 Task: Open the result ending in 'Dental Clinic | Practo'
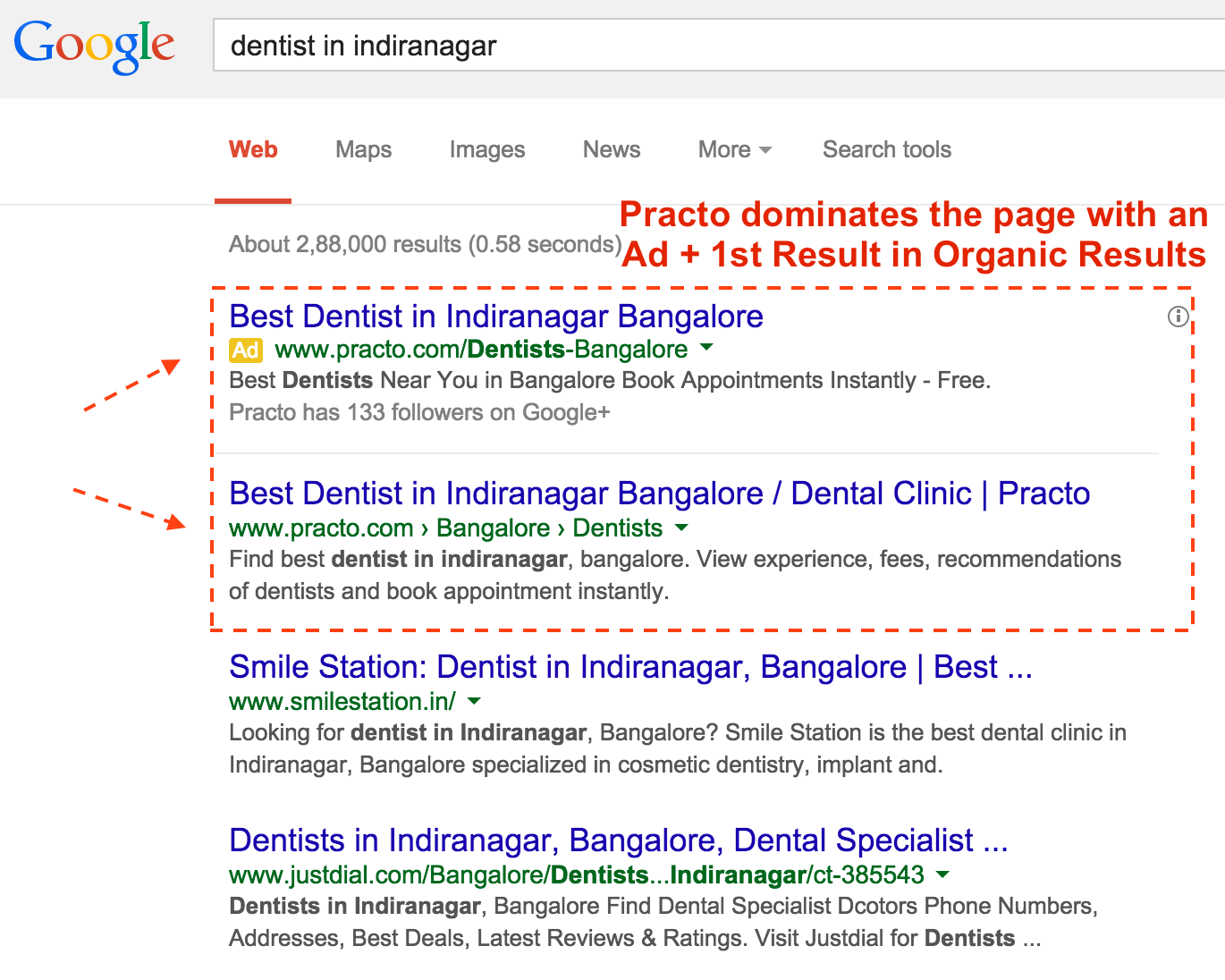(x=660, y=494)
